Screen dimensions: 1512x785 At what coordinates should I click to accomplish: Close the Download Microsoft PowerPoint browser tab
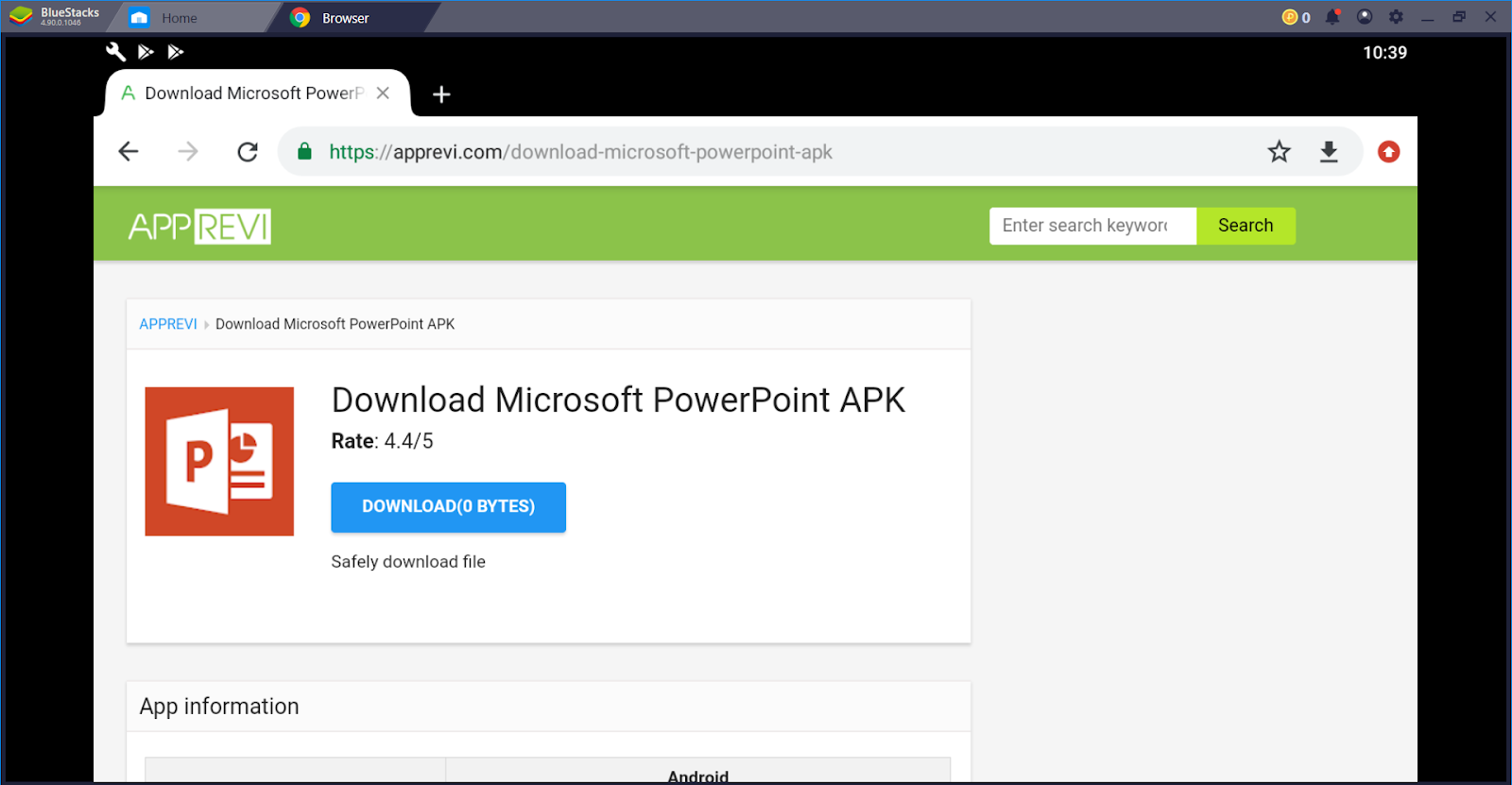(x=383, y=94)
